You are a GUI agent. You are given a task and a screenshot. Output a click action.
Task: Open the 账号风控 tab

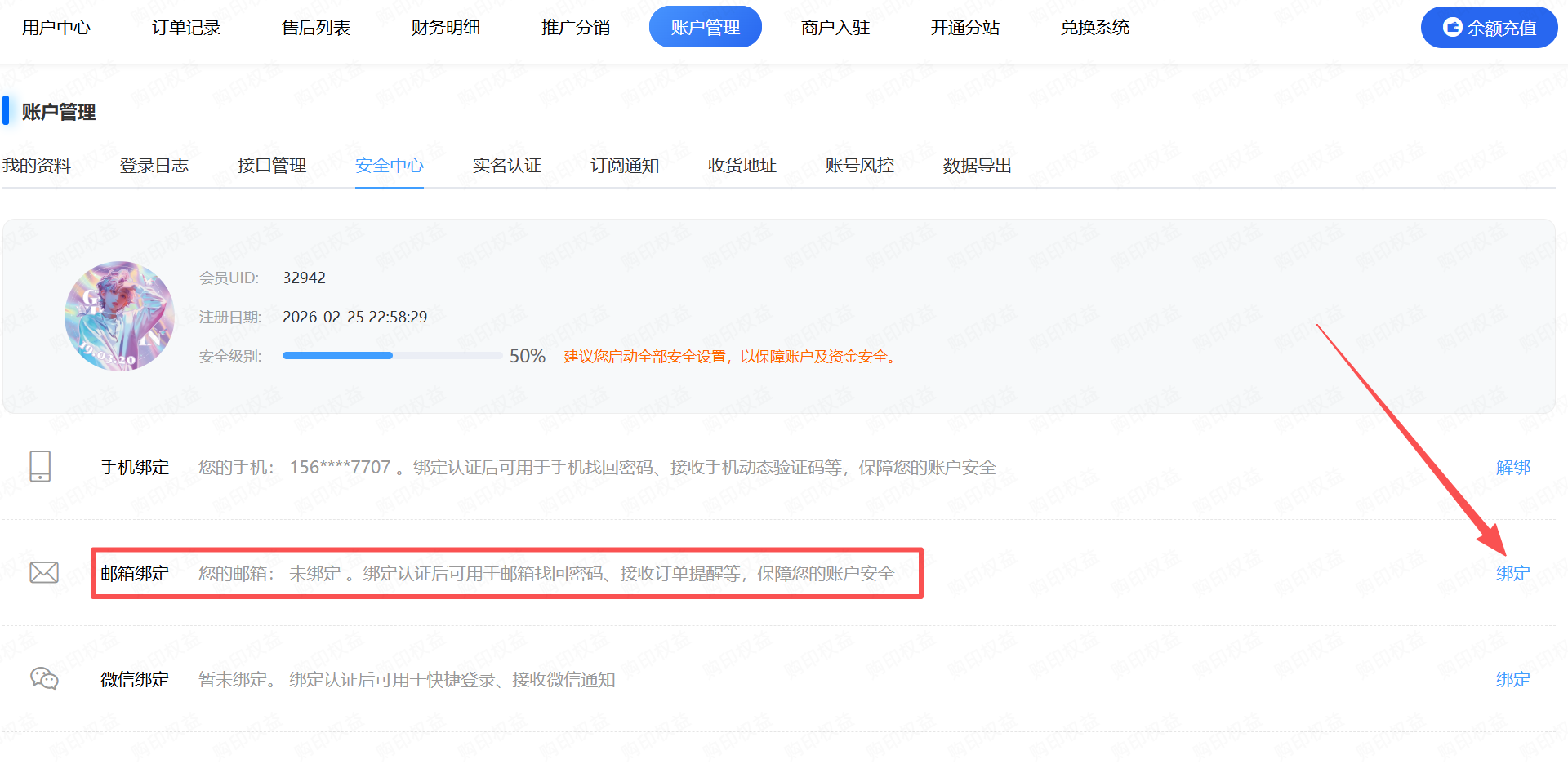point(859,165)
